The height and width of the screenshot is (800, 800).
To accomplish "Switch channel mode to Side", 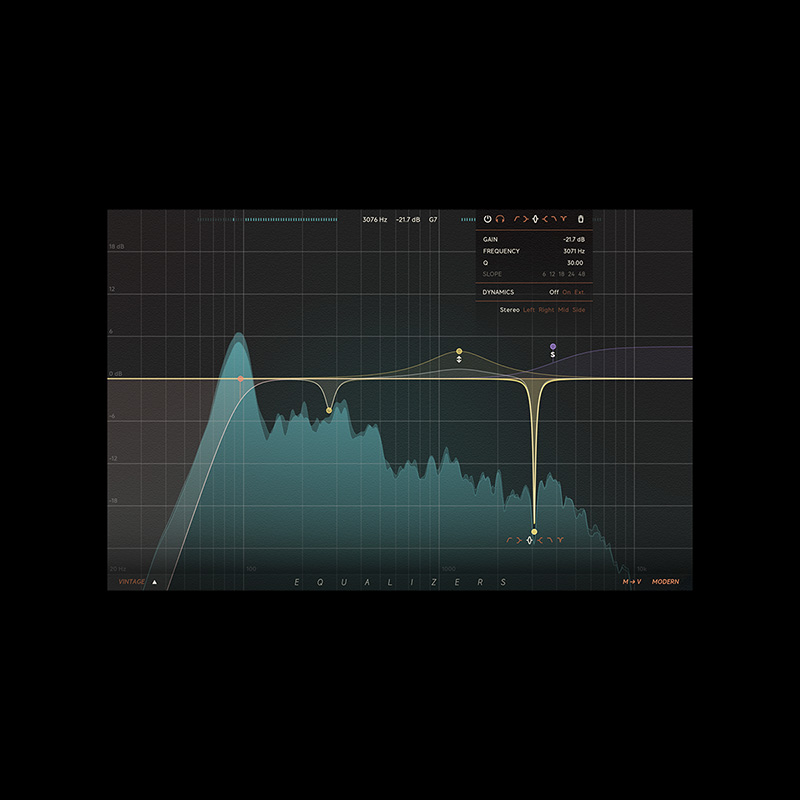I will 579,310.
